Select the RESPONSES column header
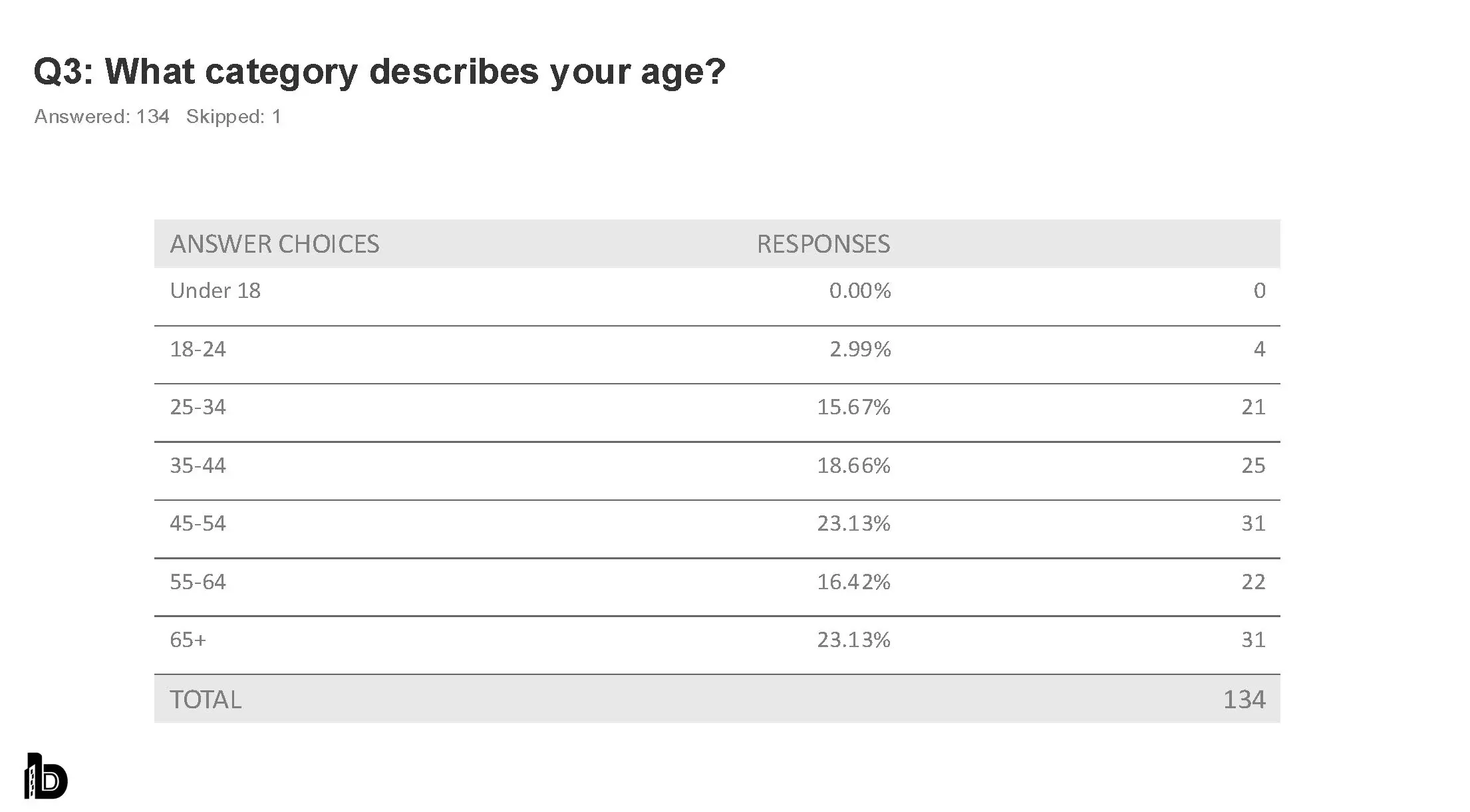Image resolution: width=1470 pixels, height=812 pixels. coord(823,244)
